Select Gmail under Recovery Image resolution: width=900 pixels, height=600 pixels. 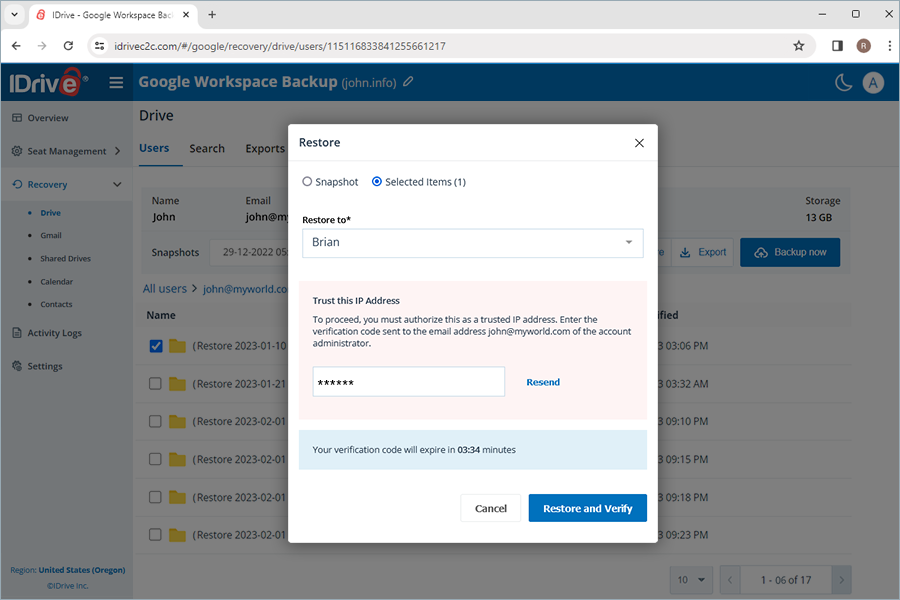[x=51, y=235]
